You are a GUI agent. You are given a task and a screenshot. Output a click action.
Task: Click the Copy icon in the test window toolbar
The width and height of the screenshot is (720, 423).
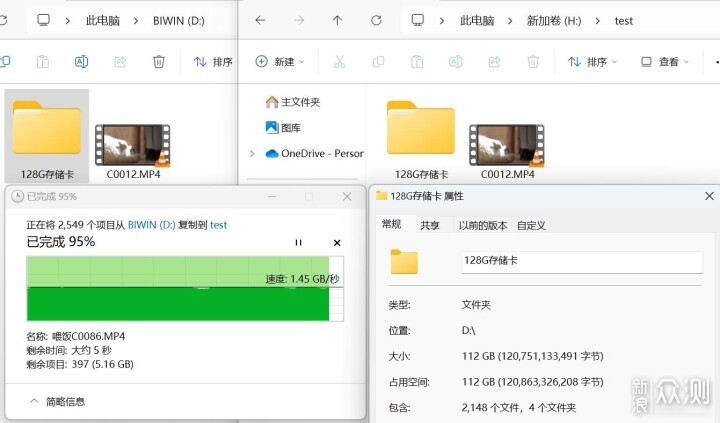[378, 62]
